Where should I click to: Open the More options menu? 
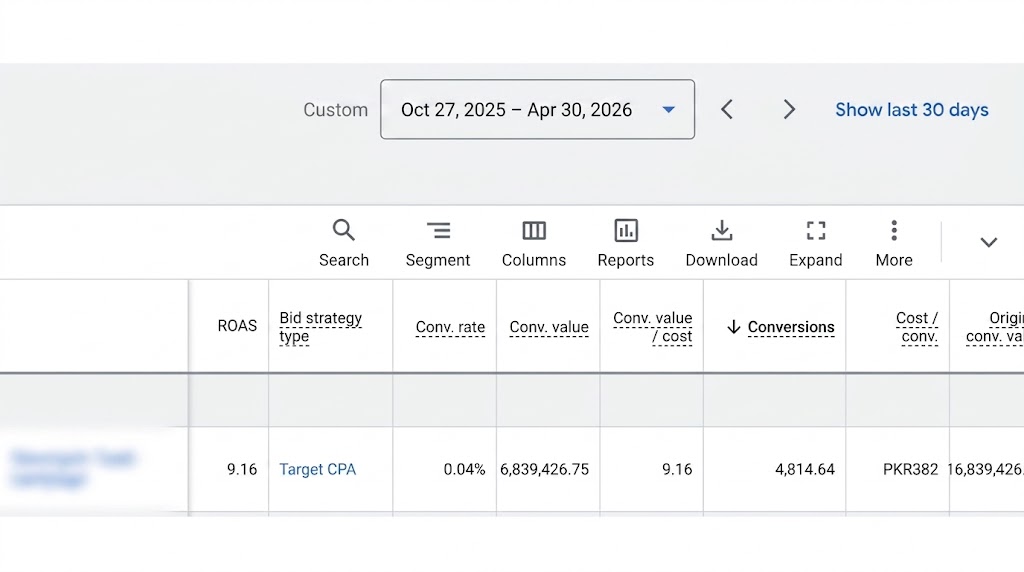click(893, 244)
